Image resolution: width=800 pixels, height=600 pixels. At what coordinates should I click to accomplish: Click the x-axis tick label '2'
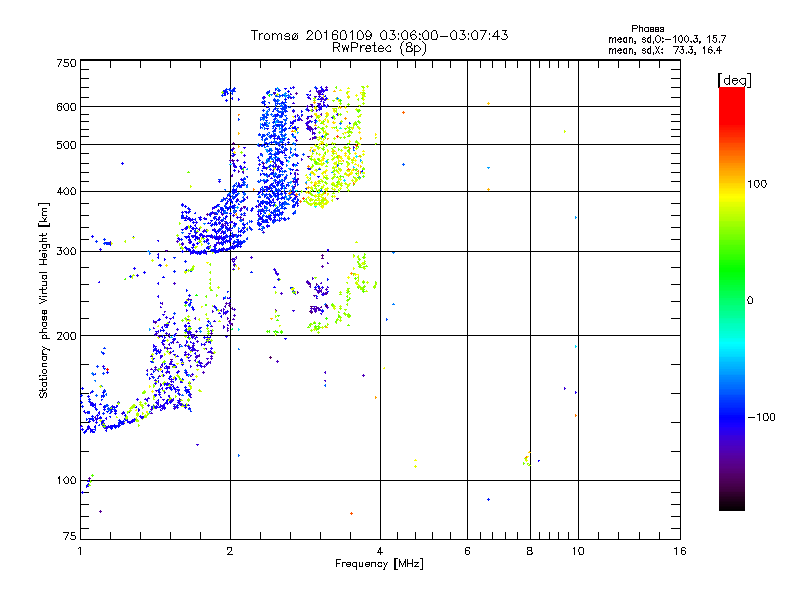pos(230,551)
